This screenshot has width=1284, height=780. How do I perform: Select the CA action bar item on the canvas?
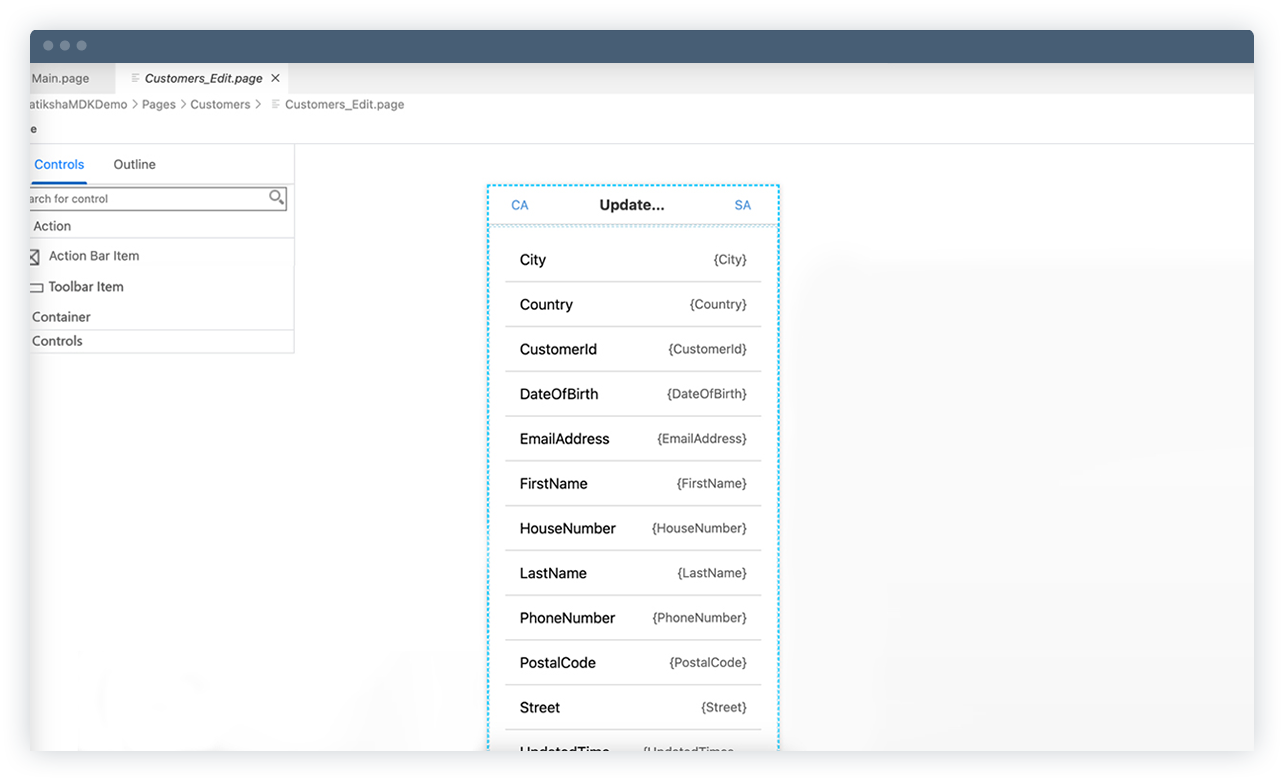click(x=520, y=205)
